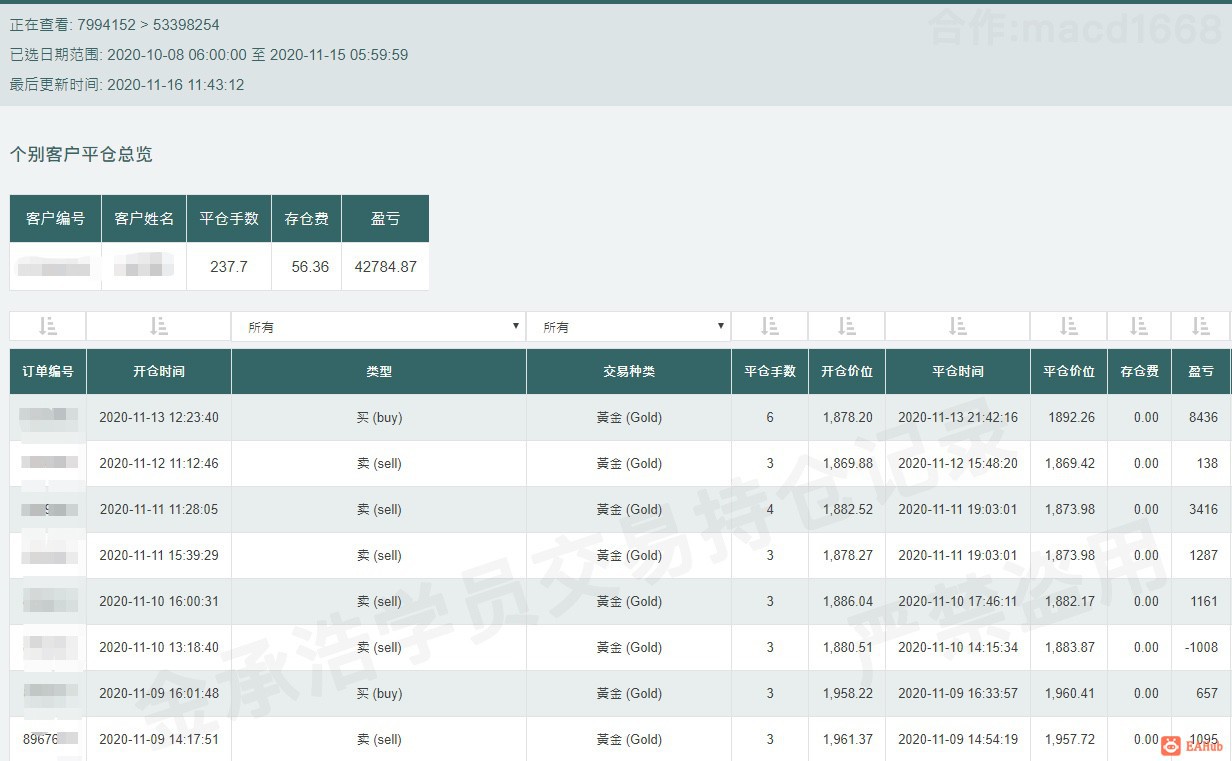
Task: Click the sort icon above 平仓价位
Action: click(1068, 326)
